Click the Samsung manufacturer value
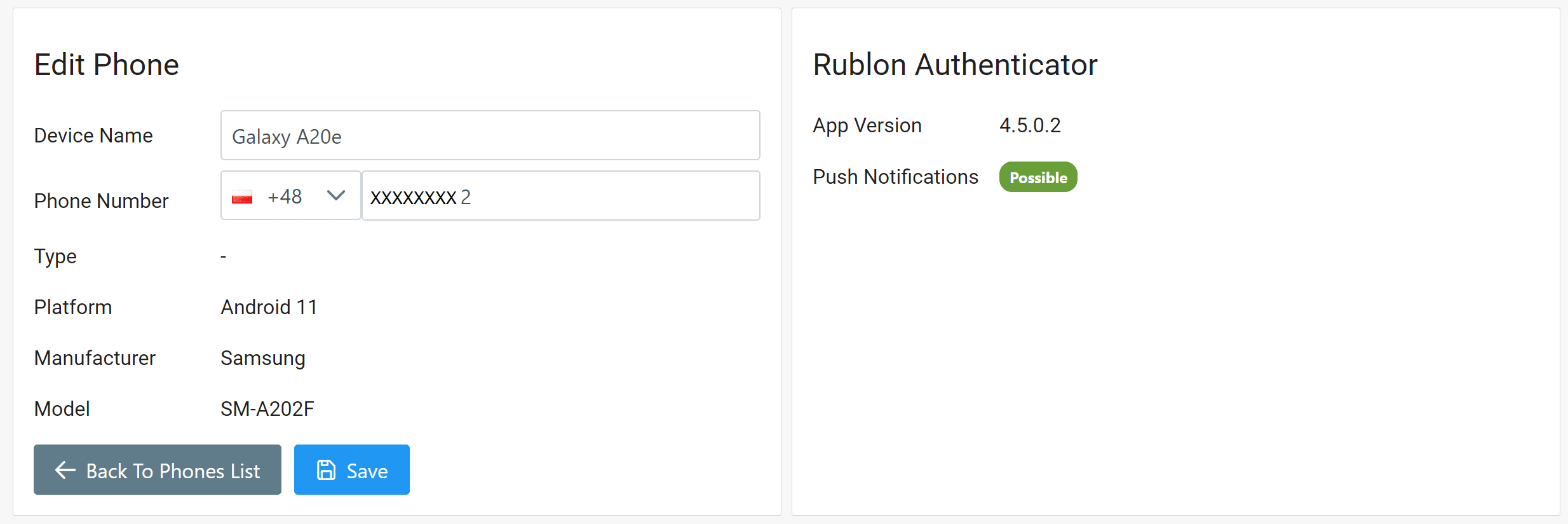 (263, 358)
